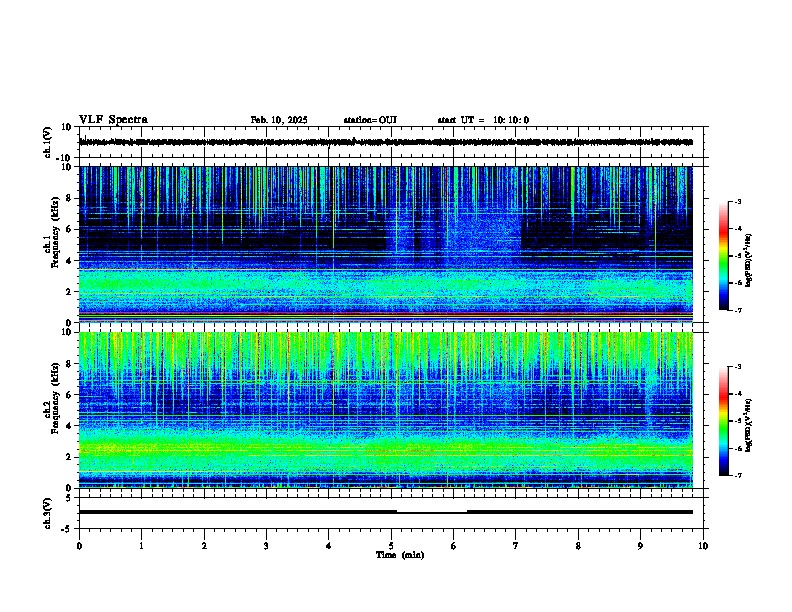
Task: Click the "station=OUI" header text
Action: pyautogui.click(x=370, y=120)
